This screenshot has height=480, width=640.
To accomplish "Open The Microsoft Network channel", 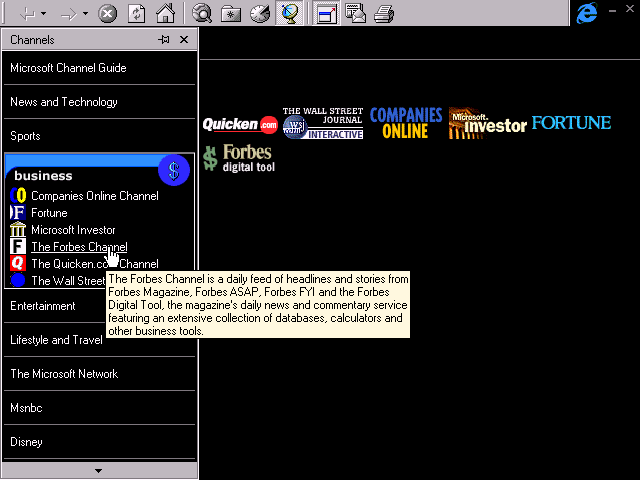I will pyautogui.click(x=99, y=373).
